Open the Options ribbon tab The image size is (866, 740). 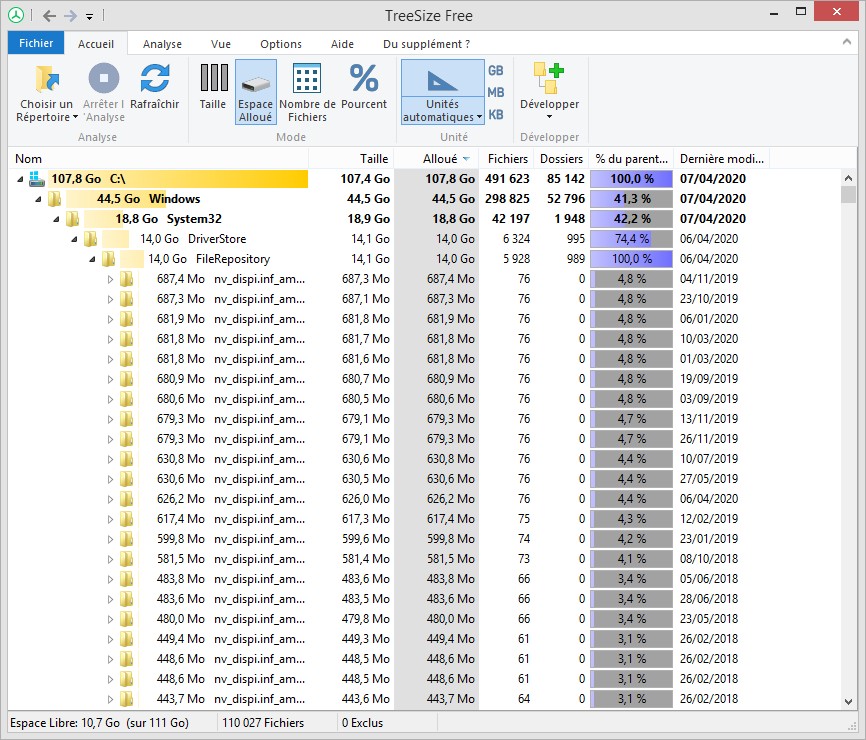pyautogui.click(x=281, y=44)
